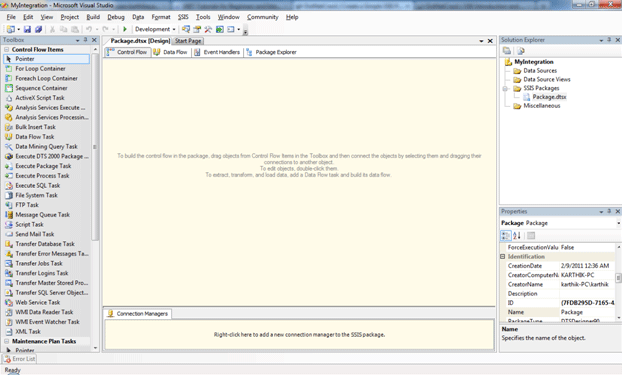Open the Debug menu

tap(116, 17)
